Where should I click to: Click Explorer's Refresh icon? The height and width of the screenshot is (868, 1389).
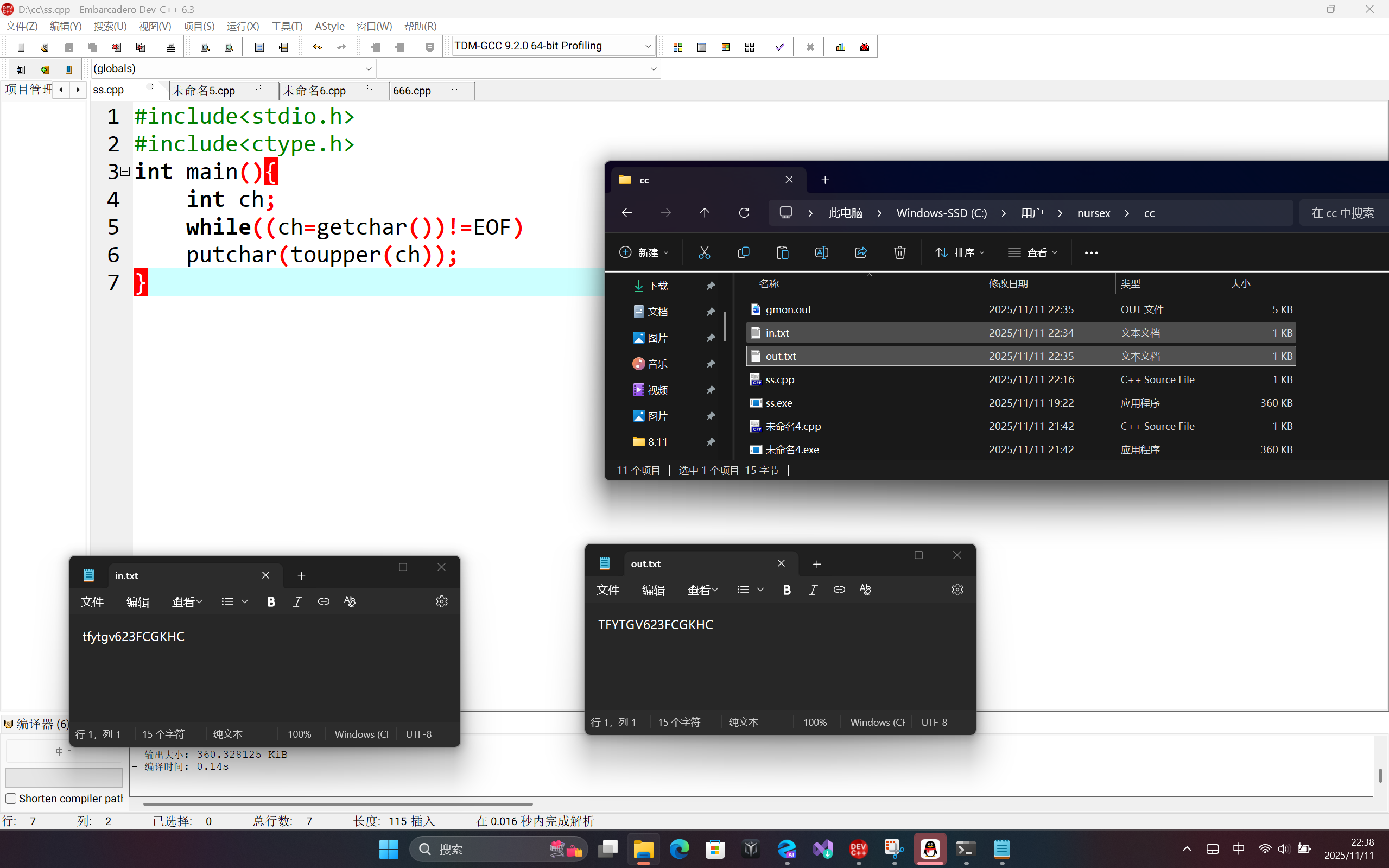[x=744, y=213]
